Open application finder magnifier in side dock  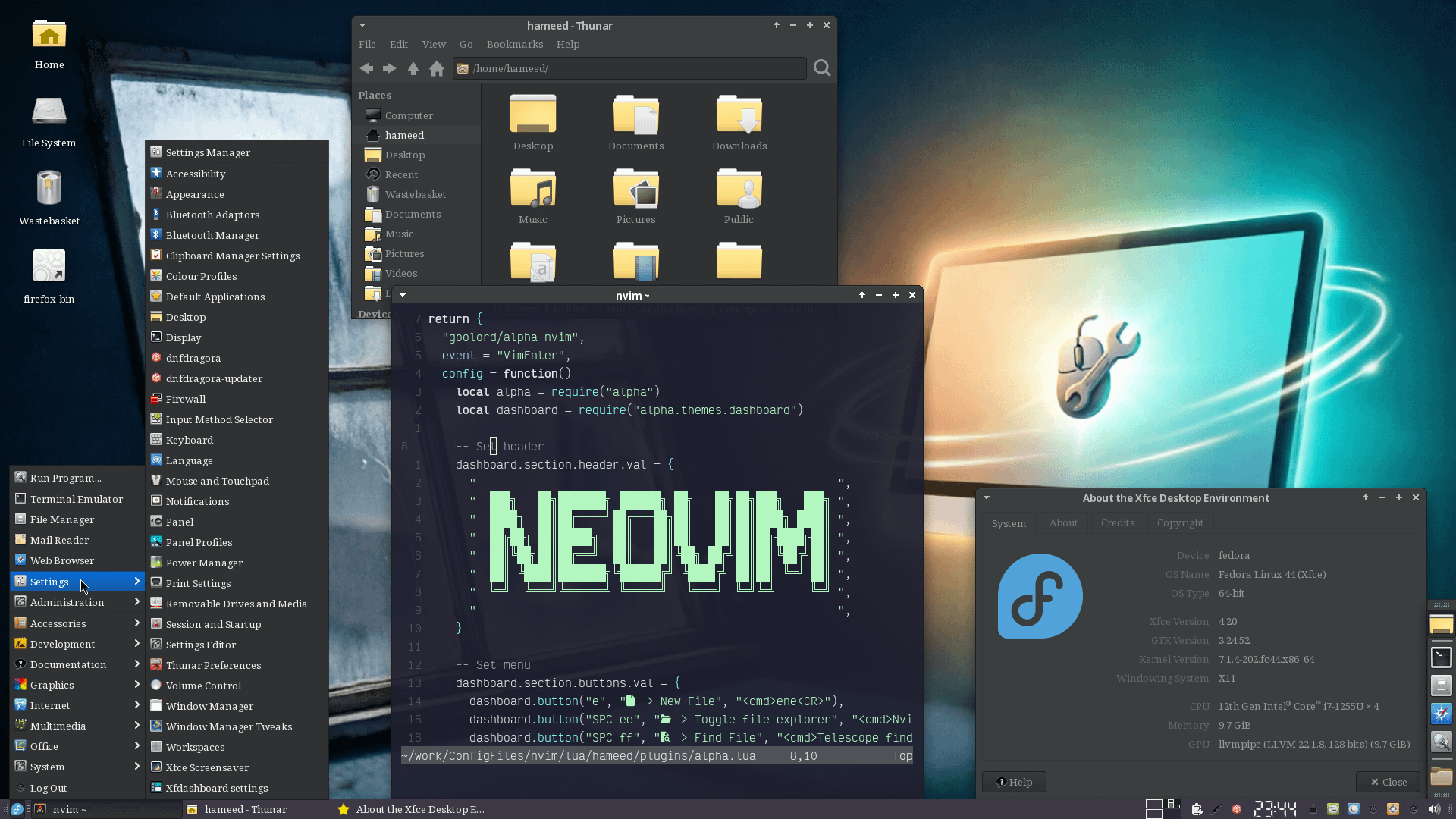[x=1441, y=741]
